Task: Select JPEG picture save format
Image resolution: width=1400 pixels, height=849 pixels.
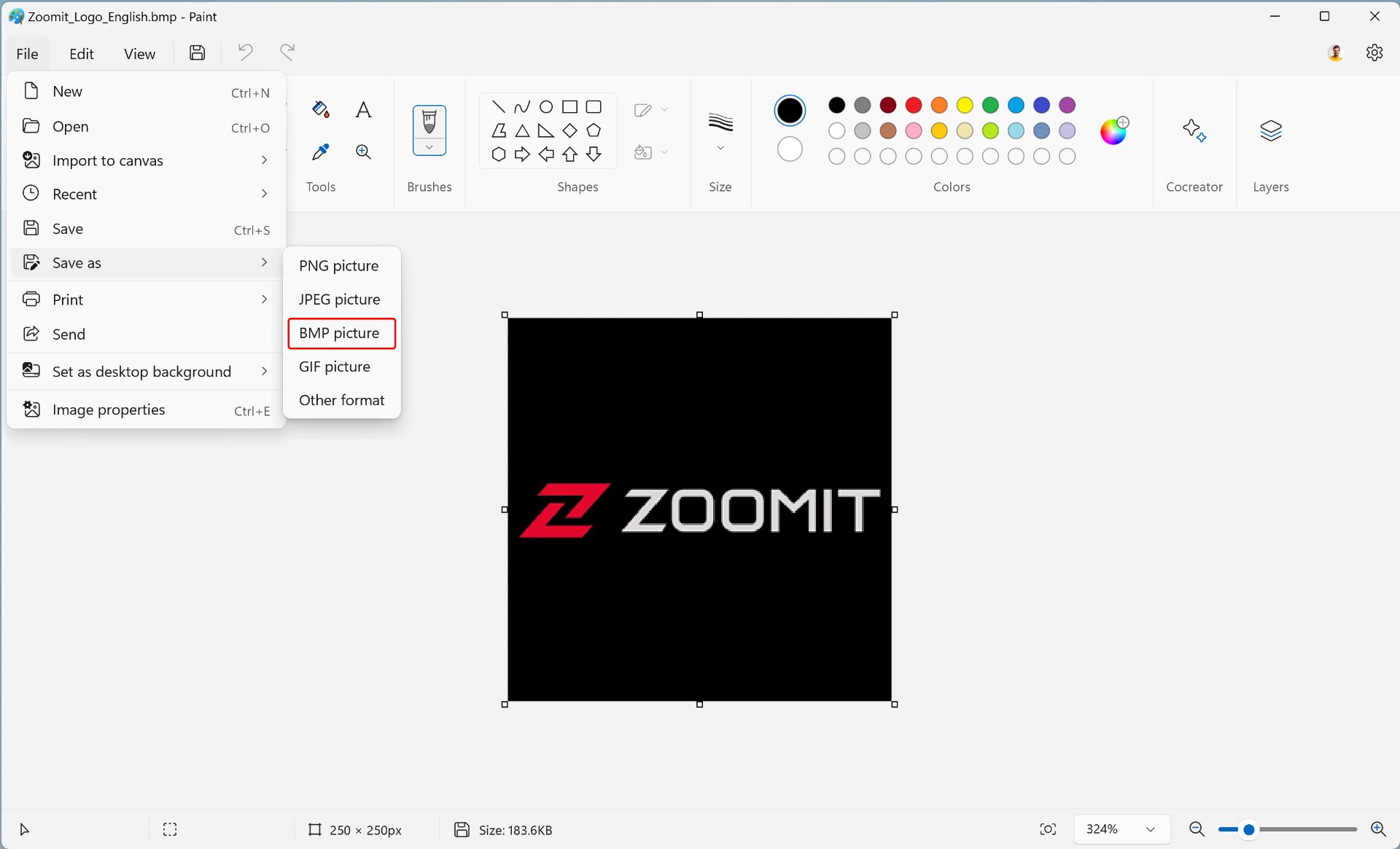Action: [338, 299]
